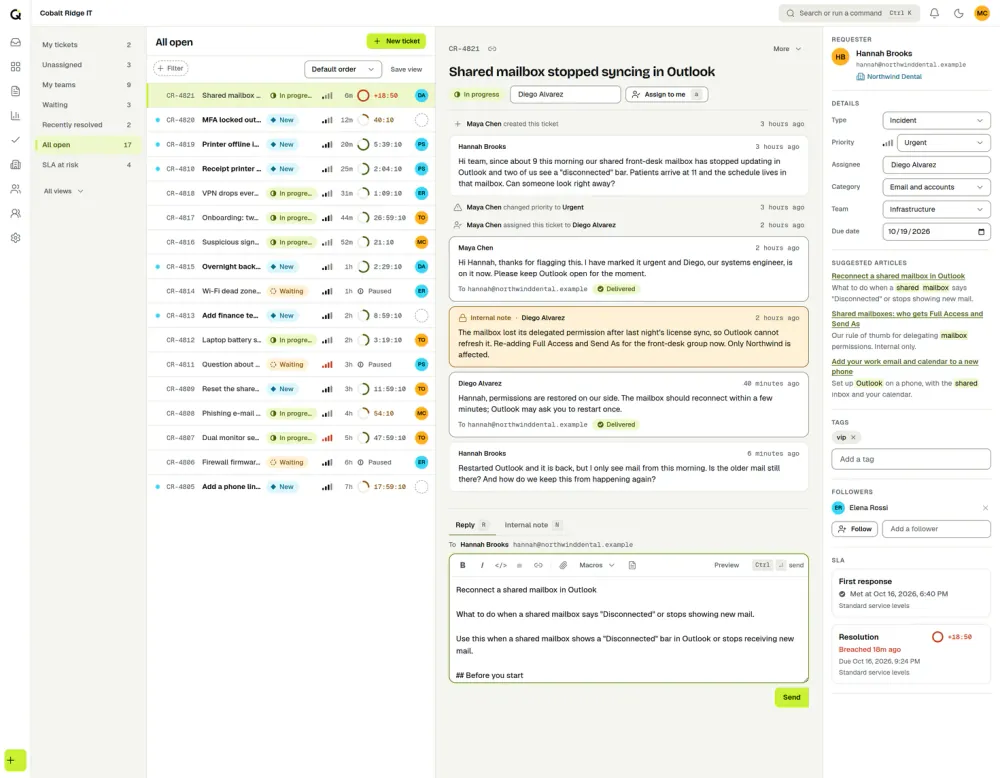Insert a list in reply editor

point(520,565)
